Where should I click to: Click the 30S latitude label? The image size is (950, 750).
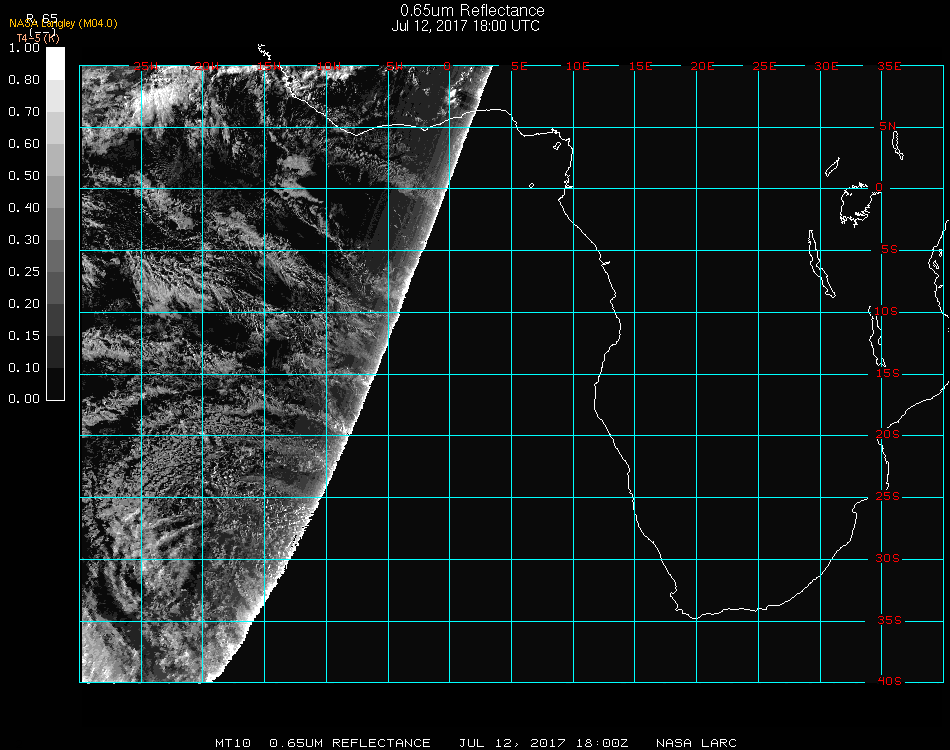[x=888, y=559]
